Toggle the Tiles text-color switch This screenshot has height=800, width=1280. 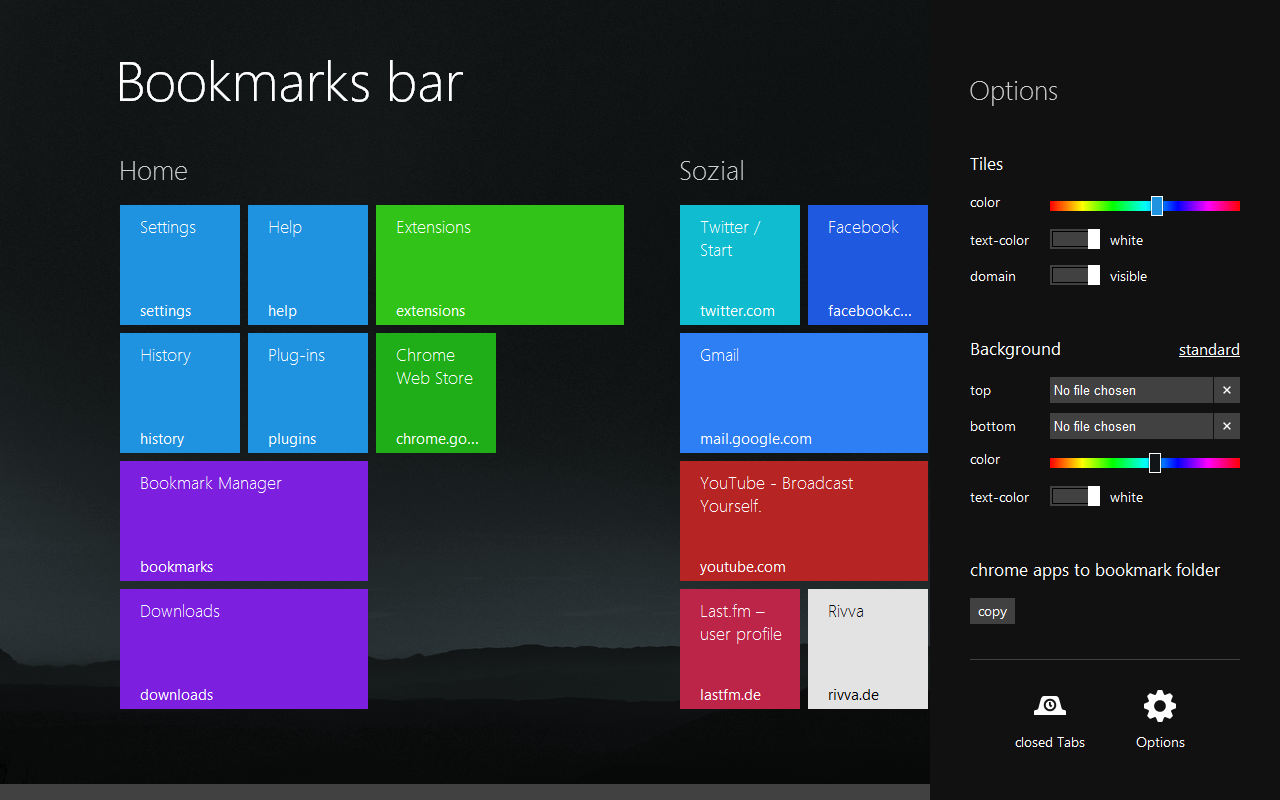click(1075, 240)
